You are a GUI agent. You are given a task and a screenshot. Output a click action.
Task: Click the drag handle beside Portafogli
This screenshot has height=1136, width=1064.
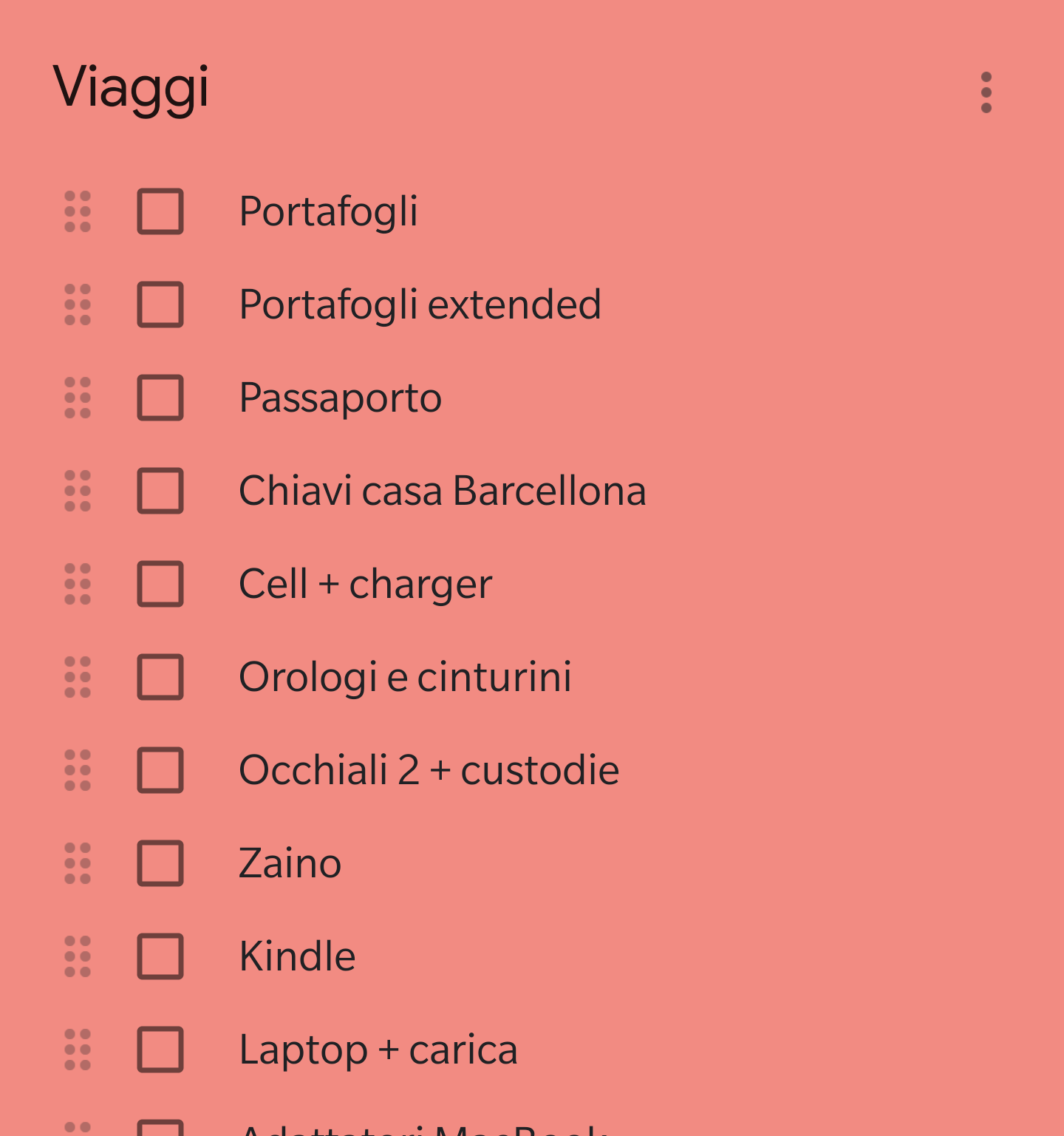click(x=78, y=211)
